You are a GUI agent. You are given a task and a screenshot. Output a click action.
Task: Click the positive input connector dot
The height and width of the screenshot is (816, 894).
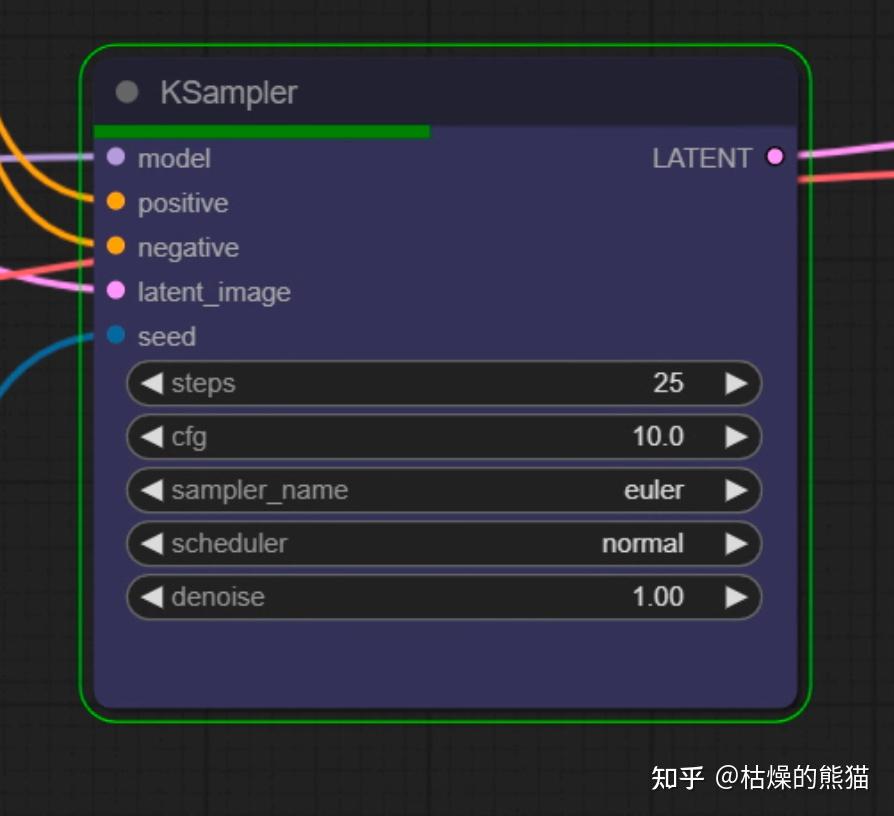[116, 201]
